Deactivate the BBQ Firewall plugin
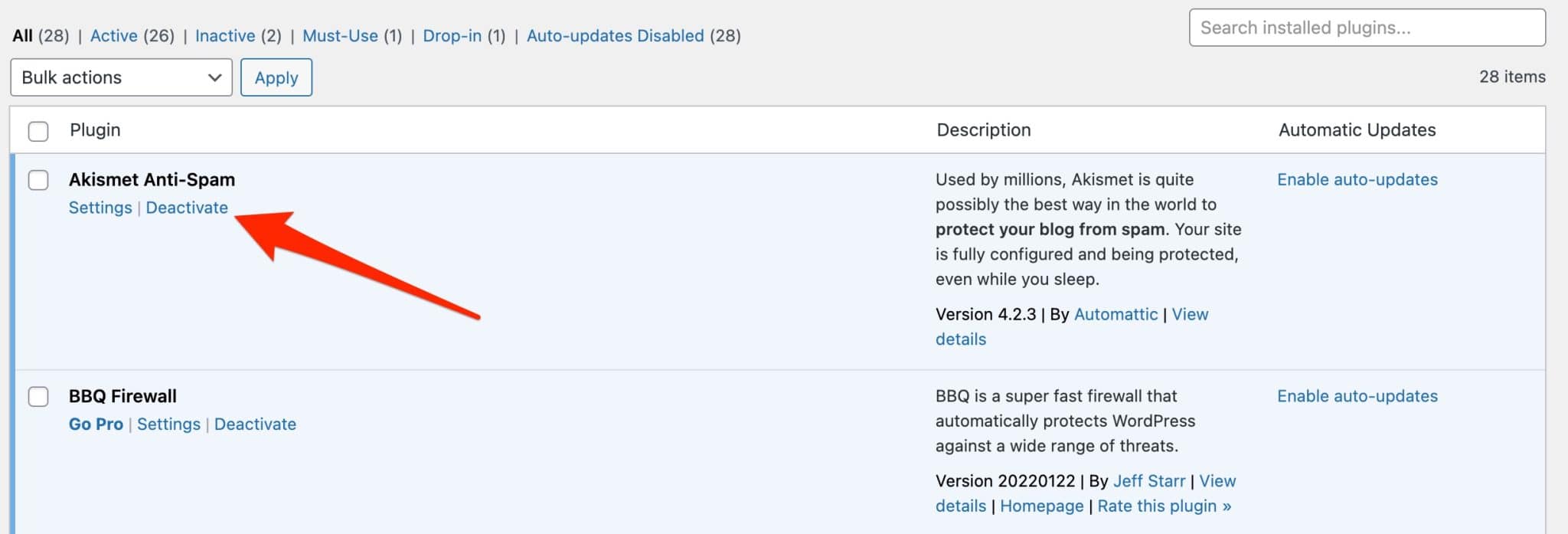The width and height of the screenshot is (1568, 534). tap(255, 424)
